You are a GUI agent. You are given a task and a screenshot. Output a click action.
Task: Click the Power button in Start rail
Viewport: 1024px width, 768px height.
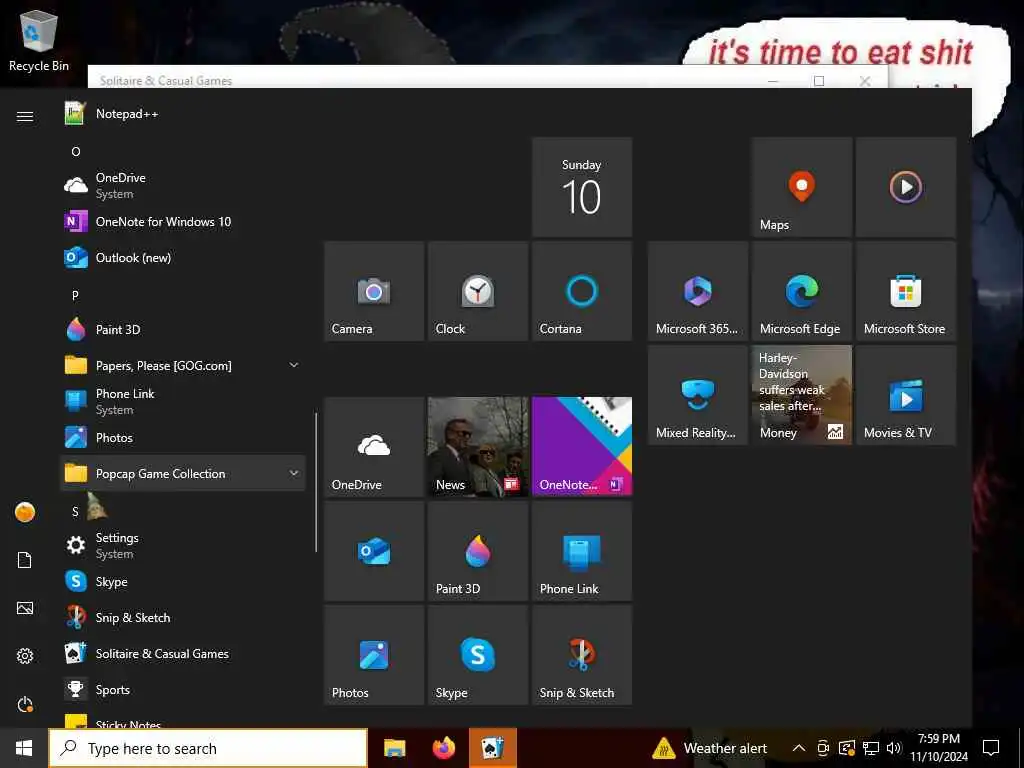[25, 705]
